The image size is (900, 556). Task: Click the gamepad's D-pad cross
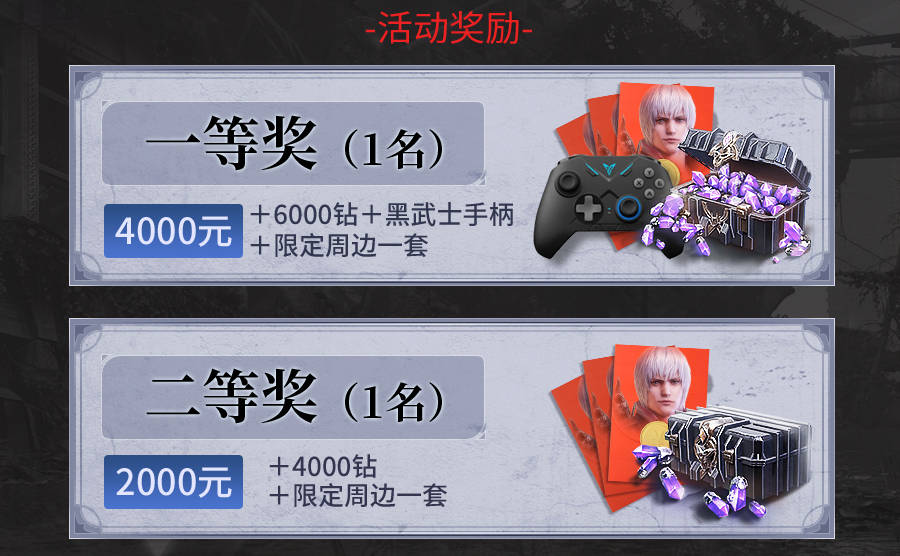tap(589, 208)
